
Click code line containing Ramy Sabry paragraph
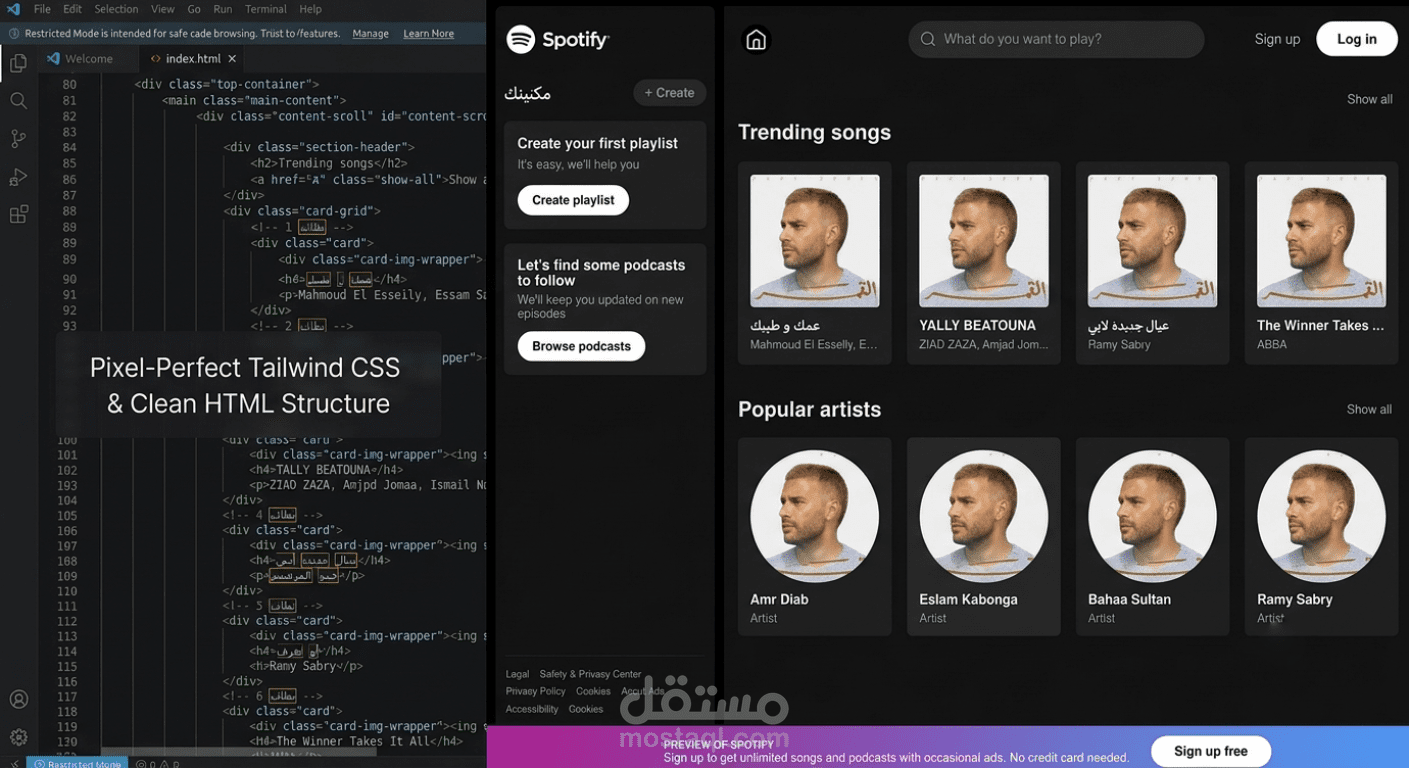click(307, 666)
